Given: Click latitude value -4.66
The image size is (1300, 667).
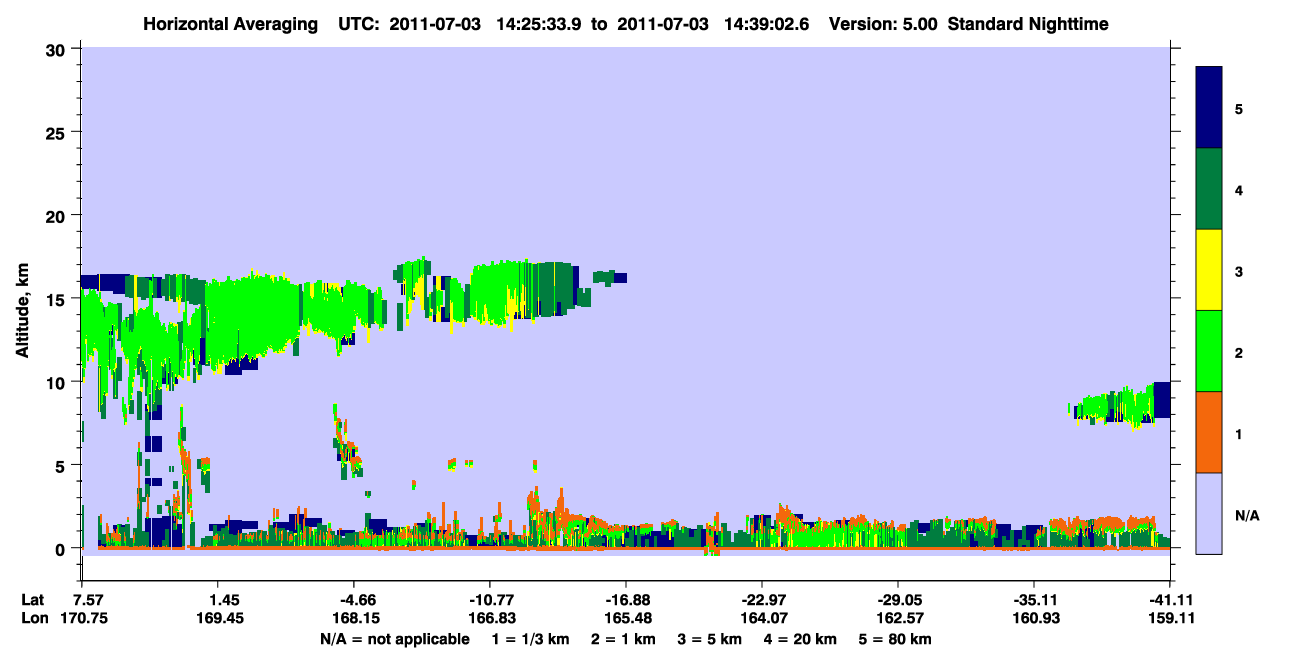Looking at the screenshot, I should (353, 600).
